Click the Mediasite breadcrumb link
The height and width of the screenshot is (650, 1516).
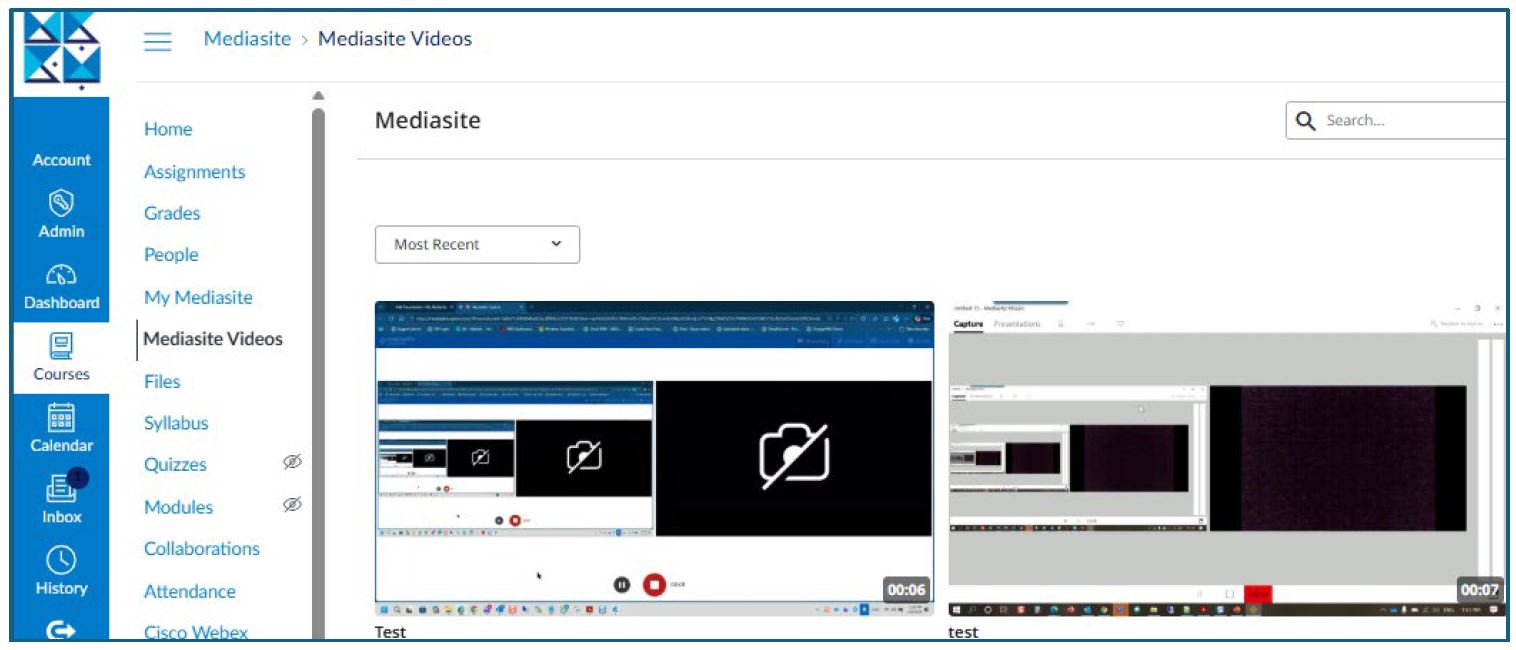[247, 39]
